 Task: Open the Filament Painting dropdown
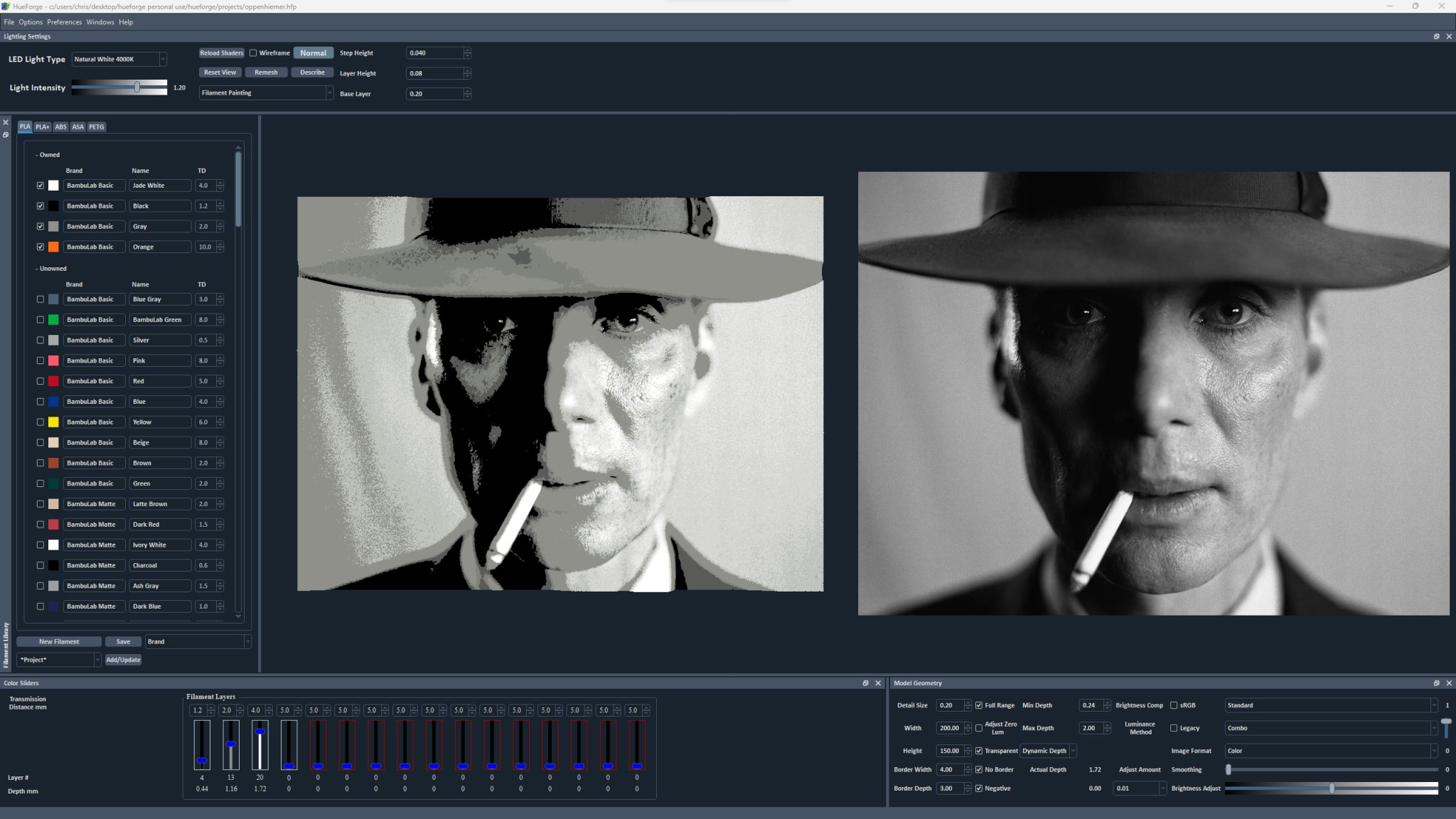click(x=266, y=93)
